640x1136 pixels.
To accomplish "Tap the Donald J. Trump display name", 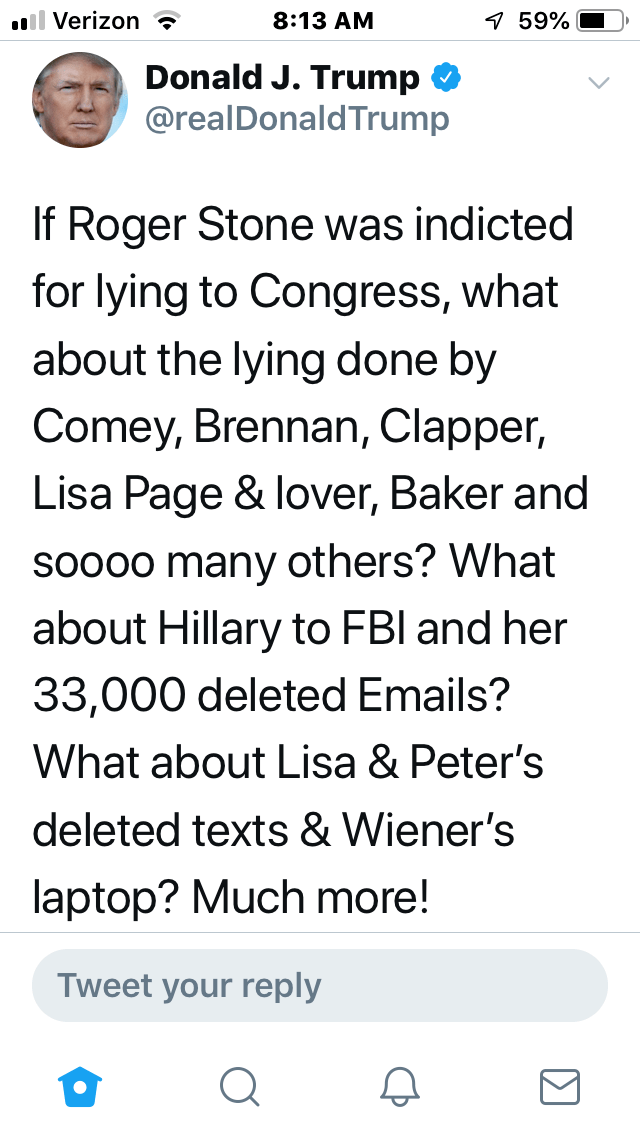I will [282, 77].
